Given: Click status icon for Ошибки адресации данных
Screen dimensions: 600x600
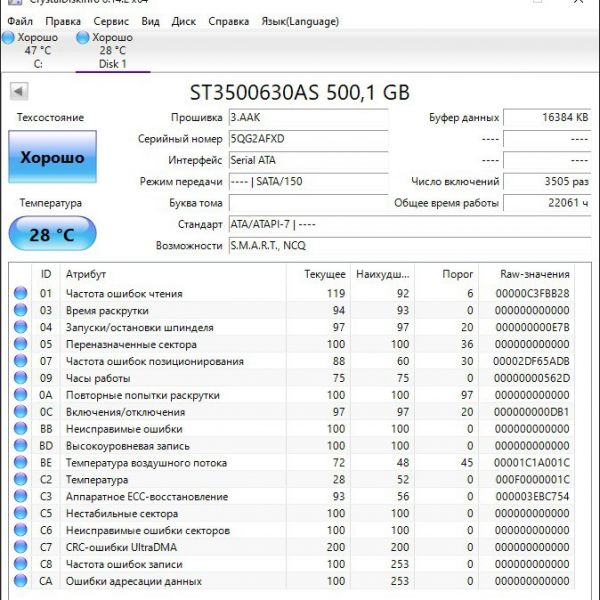Looking at the screenshot, I should coord(20,581).
